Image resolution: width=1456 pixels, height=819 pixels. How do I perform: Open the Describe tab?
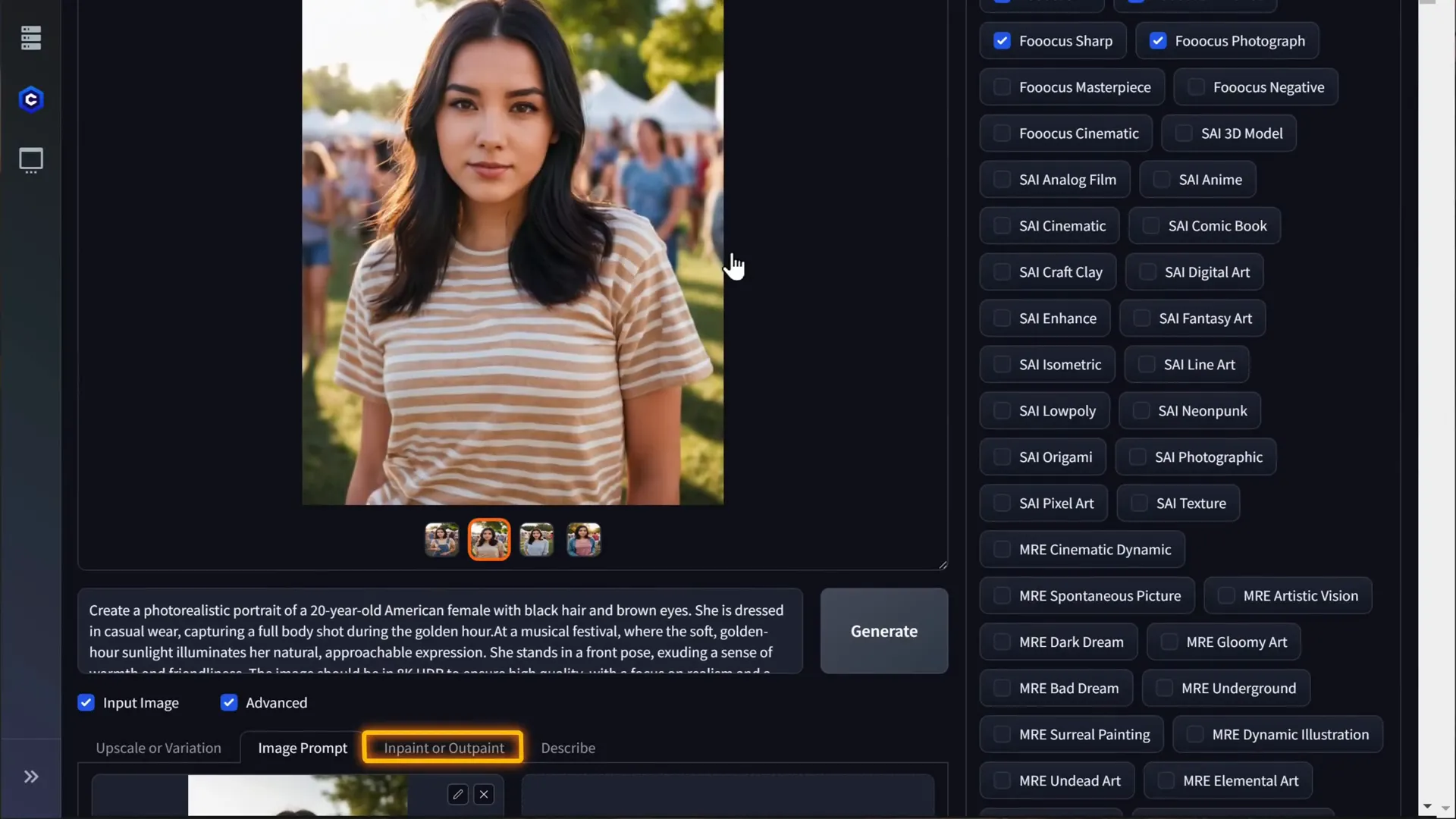point(568,748)
